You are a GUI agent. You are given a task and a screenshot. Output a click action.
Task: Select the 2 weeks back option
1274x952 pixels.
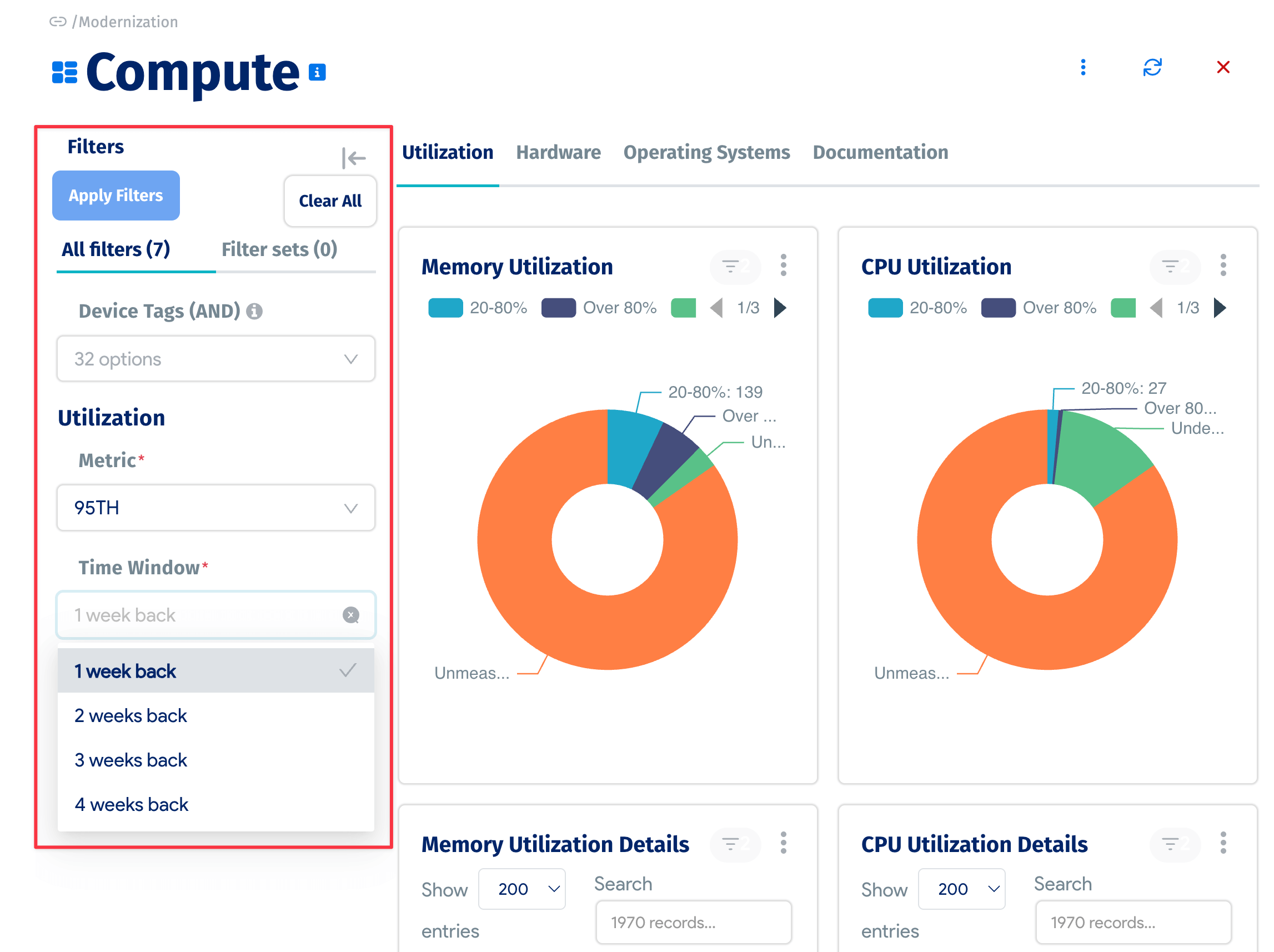tap(131, 715)
